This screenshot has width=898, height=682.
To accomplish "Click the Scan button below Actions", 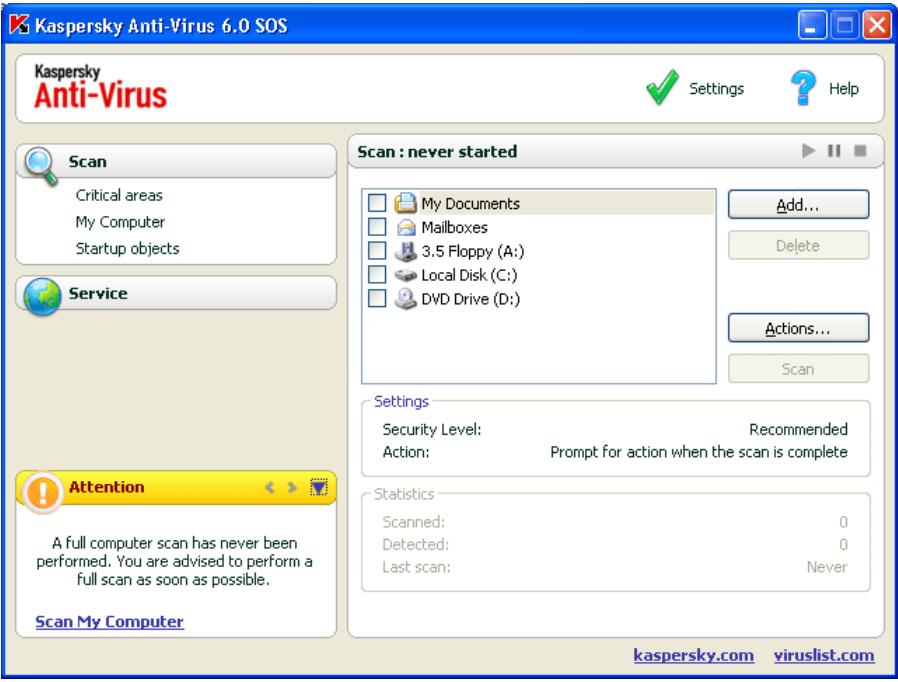I will coord(798,369).
